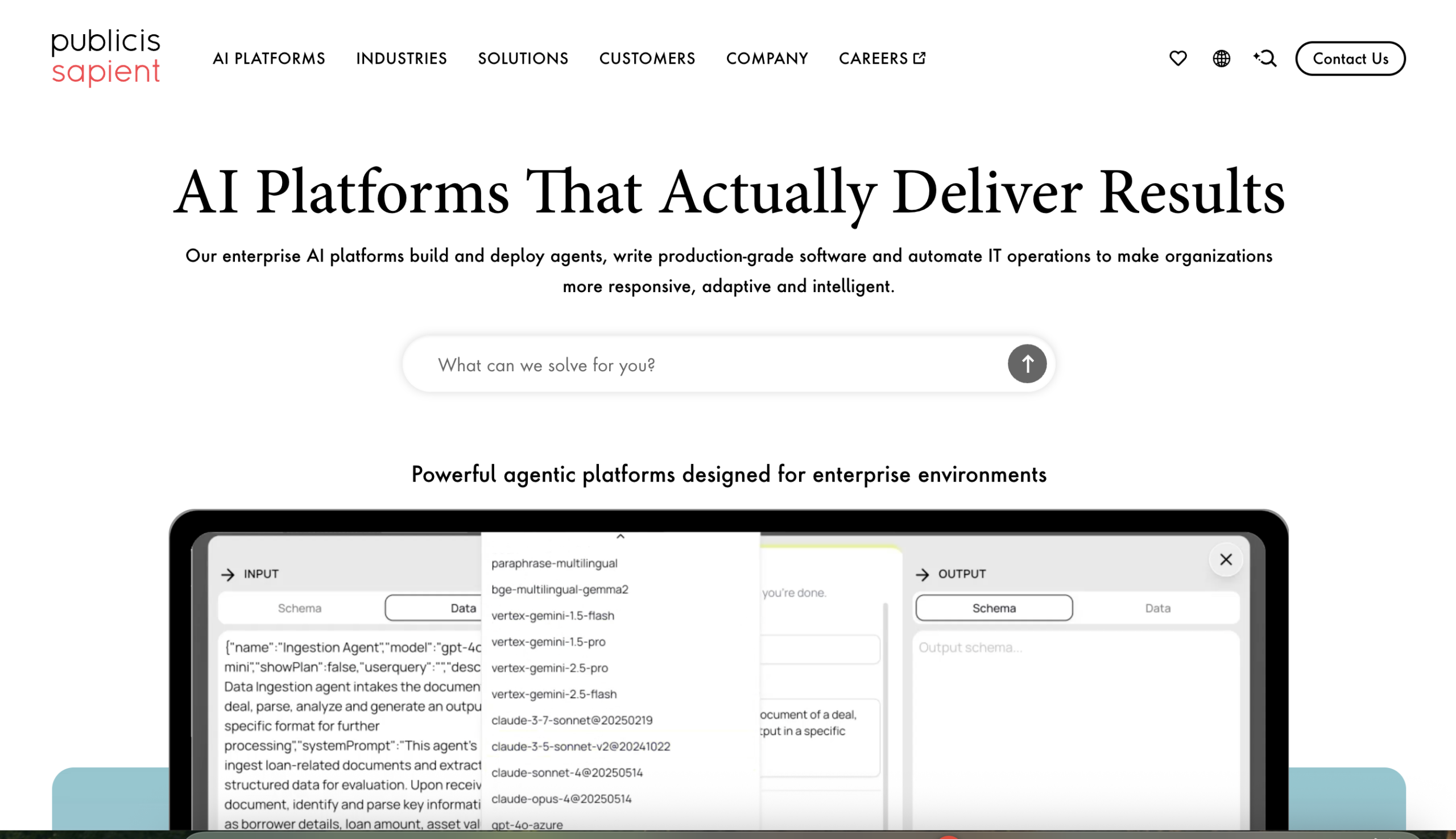
Task: Click the Publicis Sapient logo
Action: [105, 57]
